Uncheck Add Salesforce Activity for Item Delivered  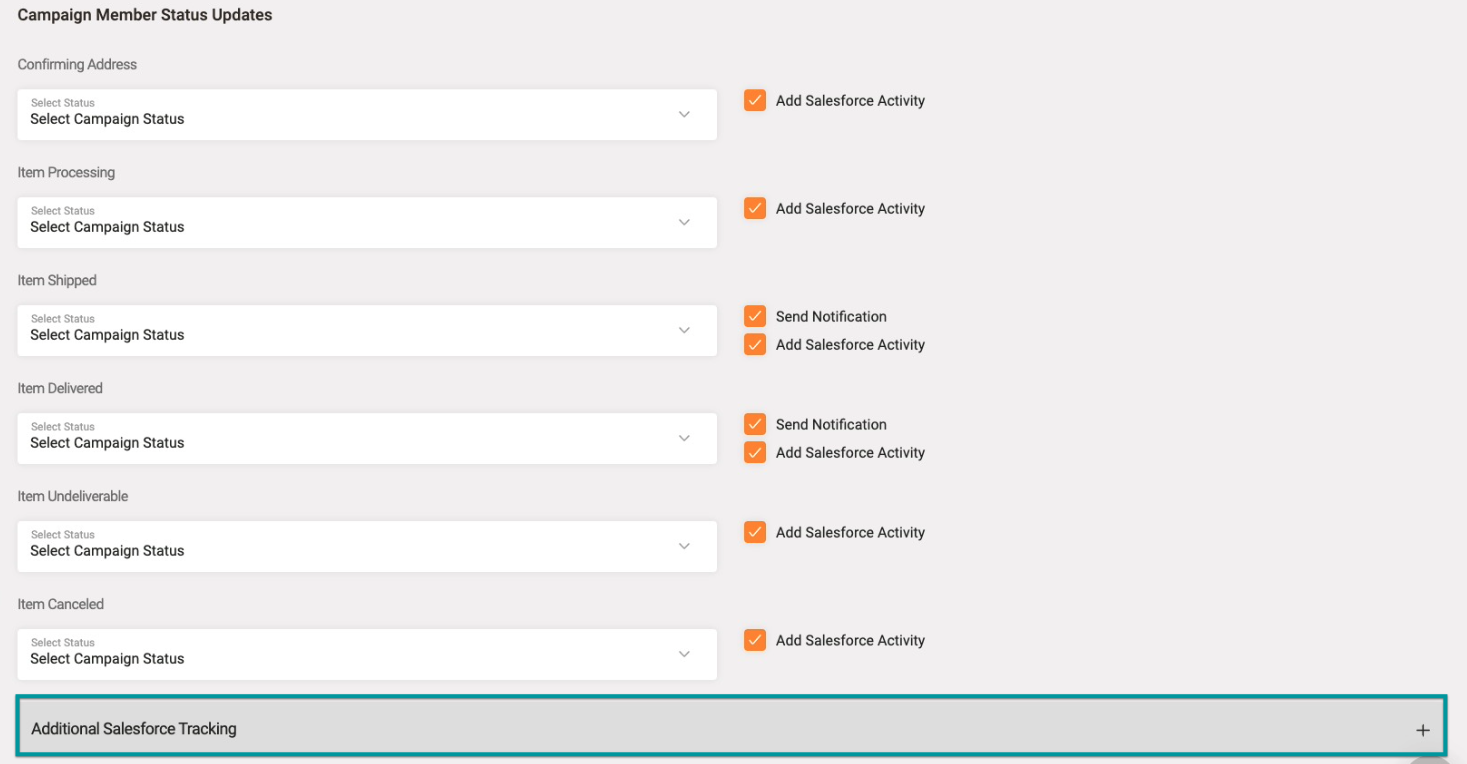click(x=755, y=453)
